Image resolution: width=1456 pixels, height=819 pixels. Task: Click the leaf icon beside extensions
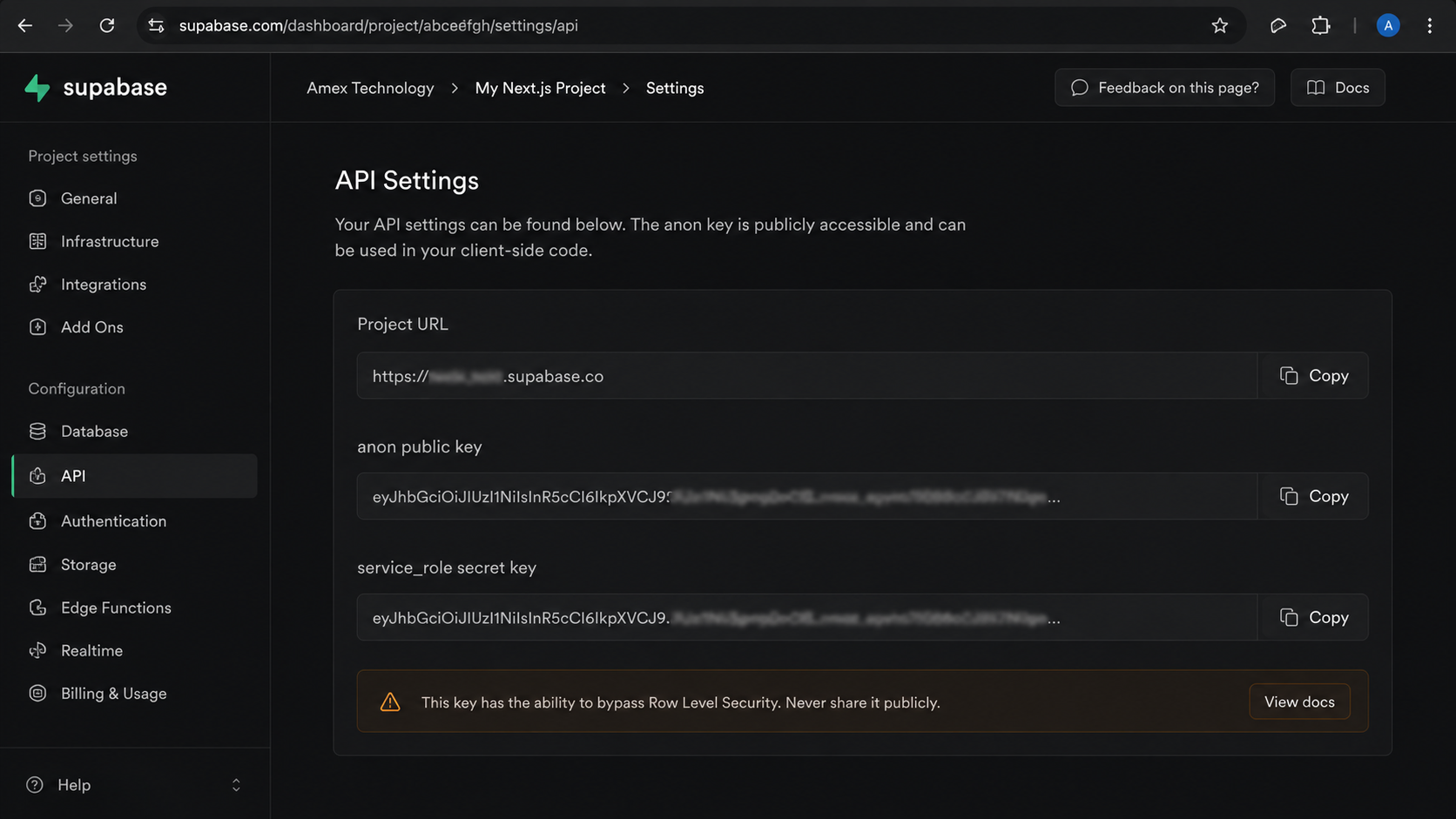1277,26
